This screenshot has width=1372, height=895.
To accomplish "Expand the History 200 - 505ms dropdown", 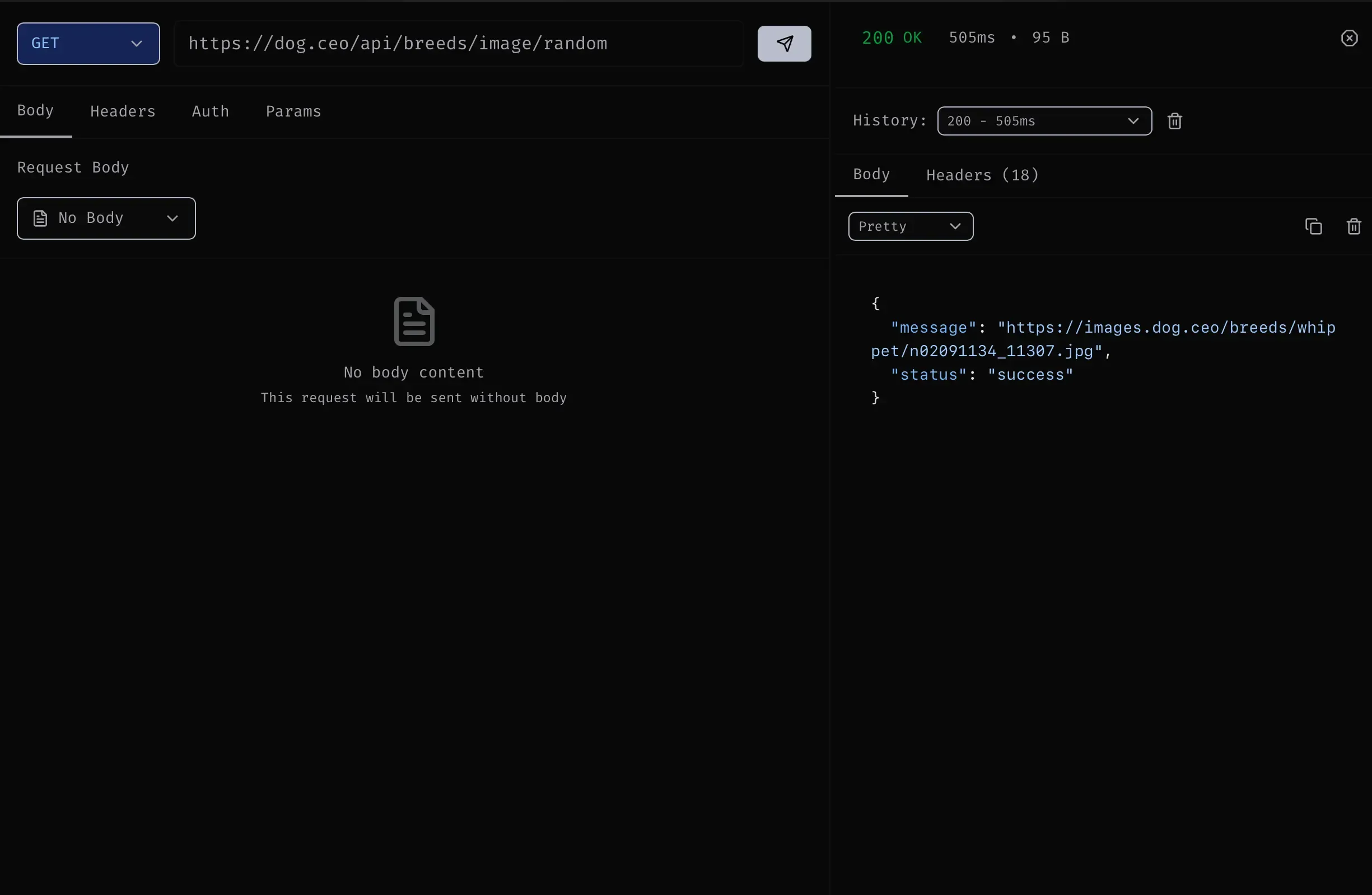I will tap(1044, 121).
